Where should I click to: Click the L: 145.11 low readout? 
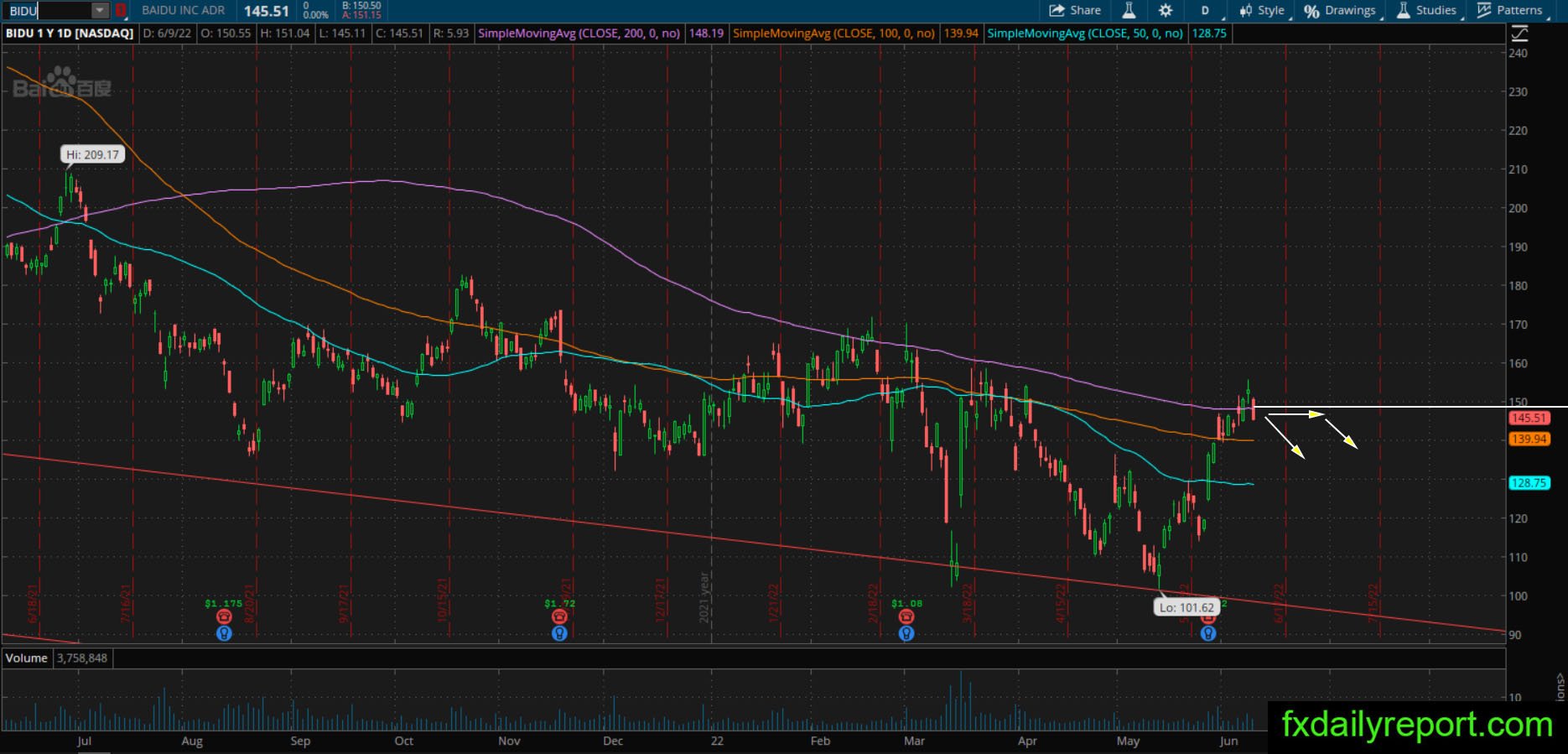(342, 34)
